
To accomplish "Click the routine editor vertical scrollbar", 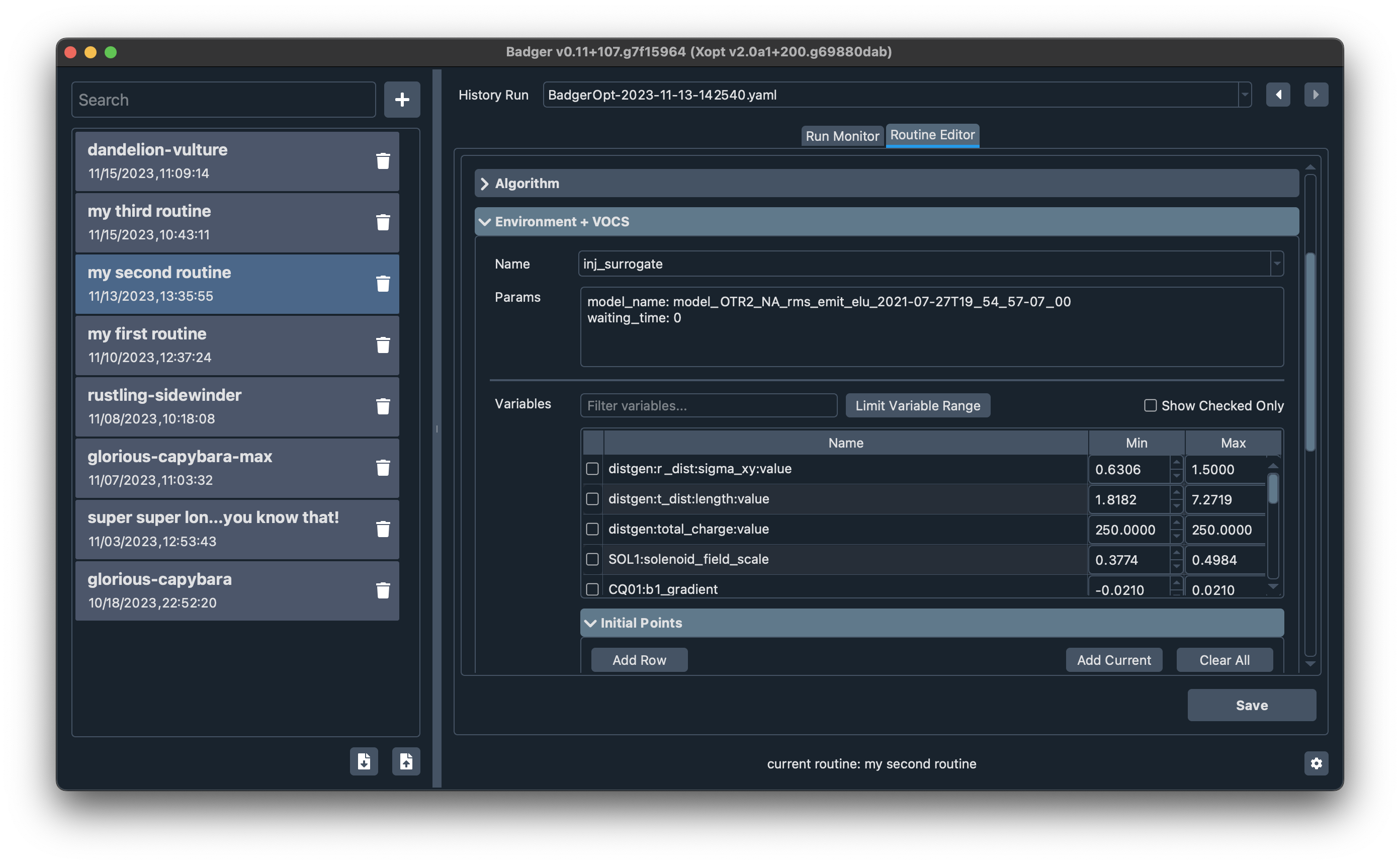I will pyautogui.click(x=1310, y=352).
